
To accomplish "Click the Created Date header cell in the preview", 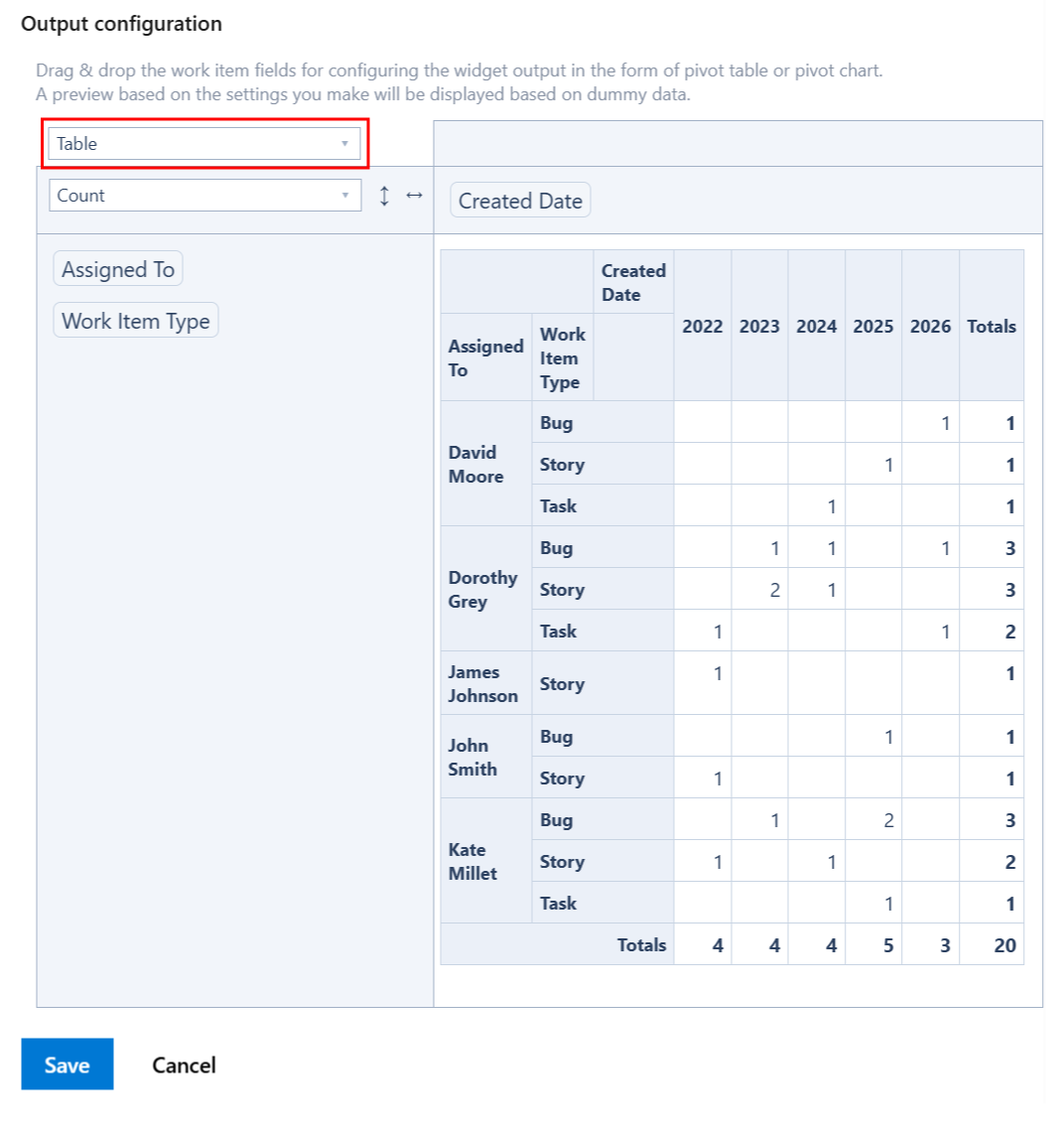I will coord(632,282).
